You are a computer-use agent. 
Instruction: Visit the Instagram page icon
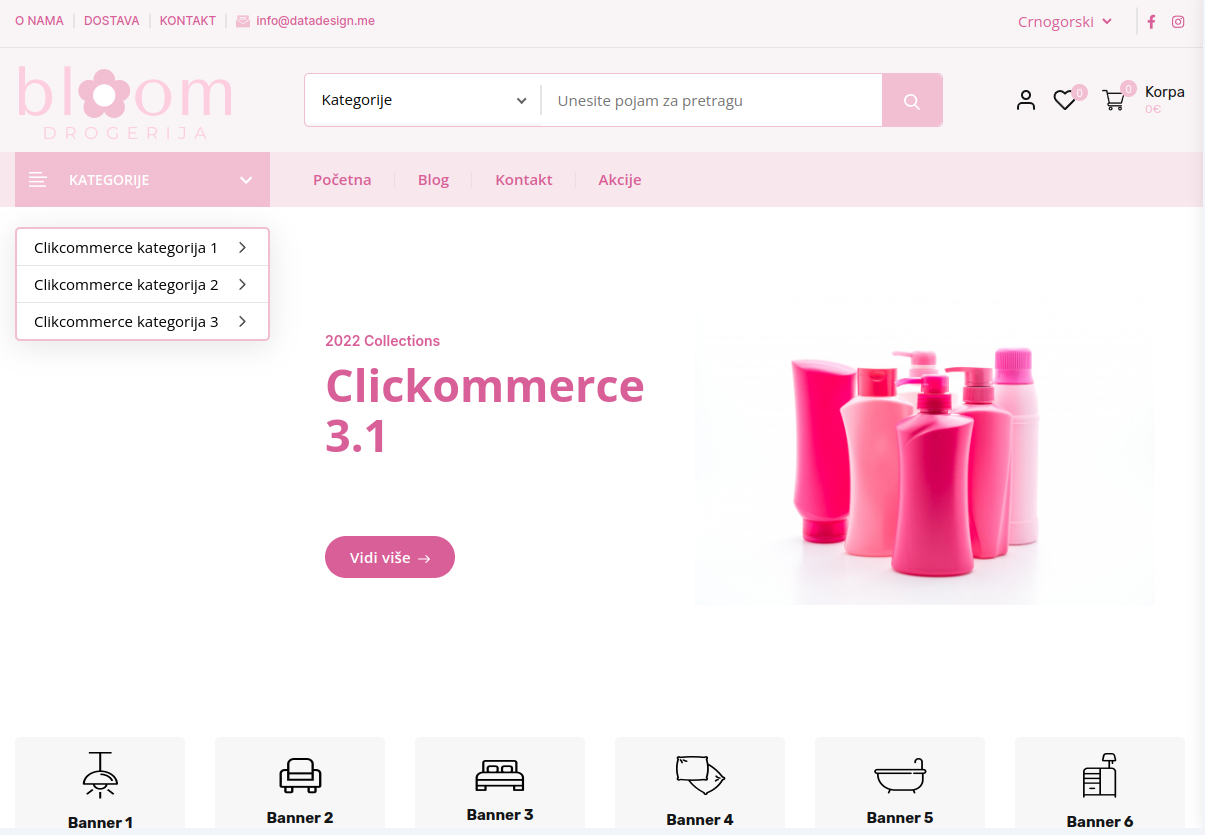click(x=1178, y=22)
